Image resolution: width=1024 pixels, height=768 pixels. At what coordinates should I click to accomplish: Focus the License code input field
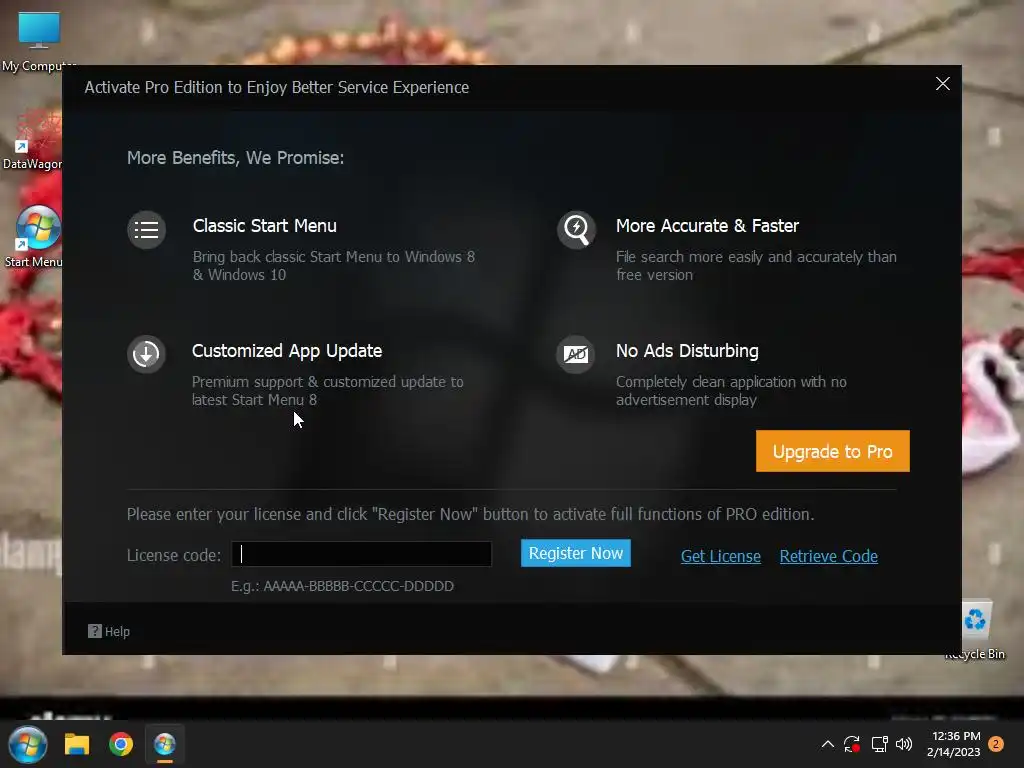pyautogui.click(x=362, y=554)
